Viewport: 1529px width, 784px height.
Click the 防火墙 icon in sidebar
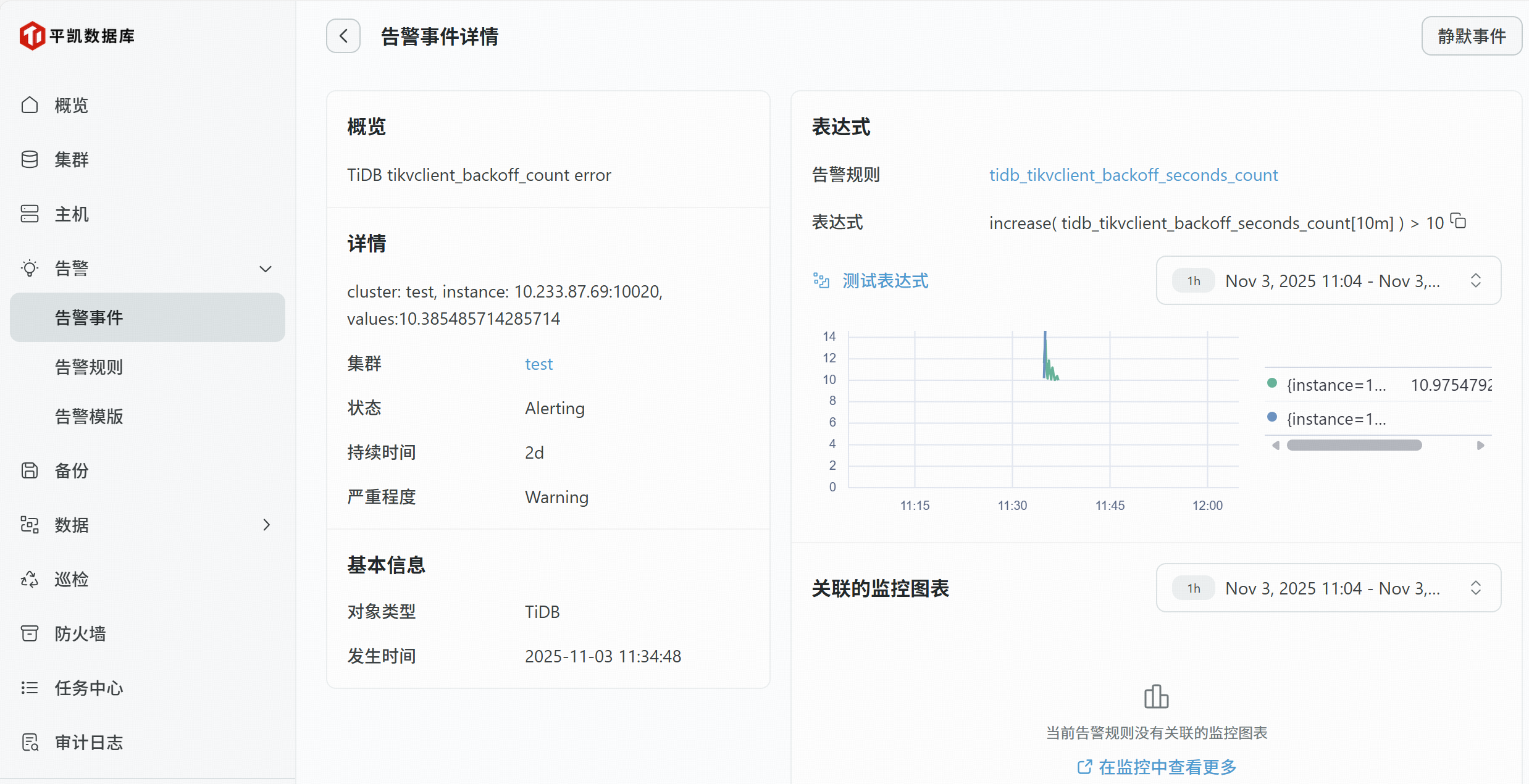pos(30,633)
